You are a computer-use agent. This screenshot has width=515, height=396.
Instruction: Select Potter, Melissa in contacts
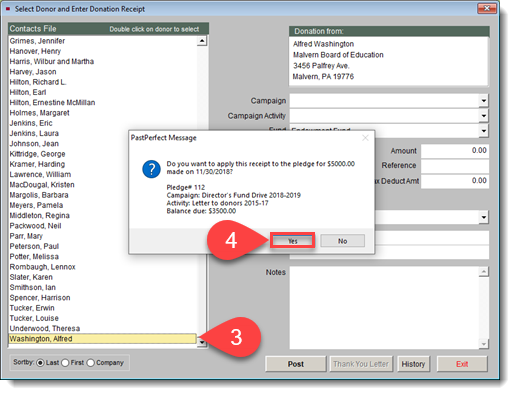pyautogui.click(x=34, y=257)
